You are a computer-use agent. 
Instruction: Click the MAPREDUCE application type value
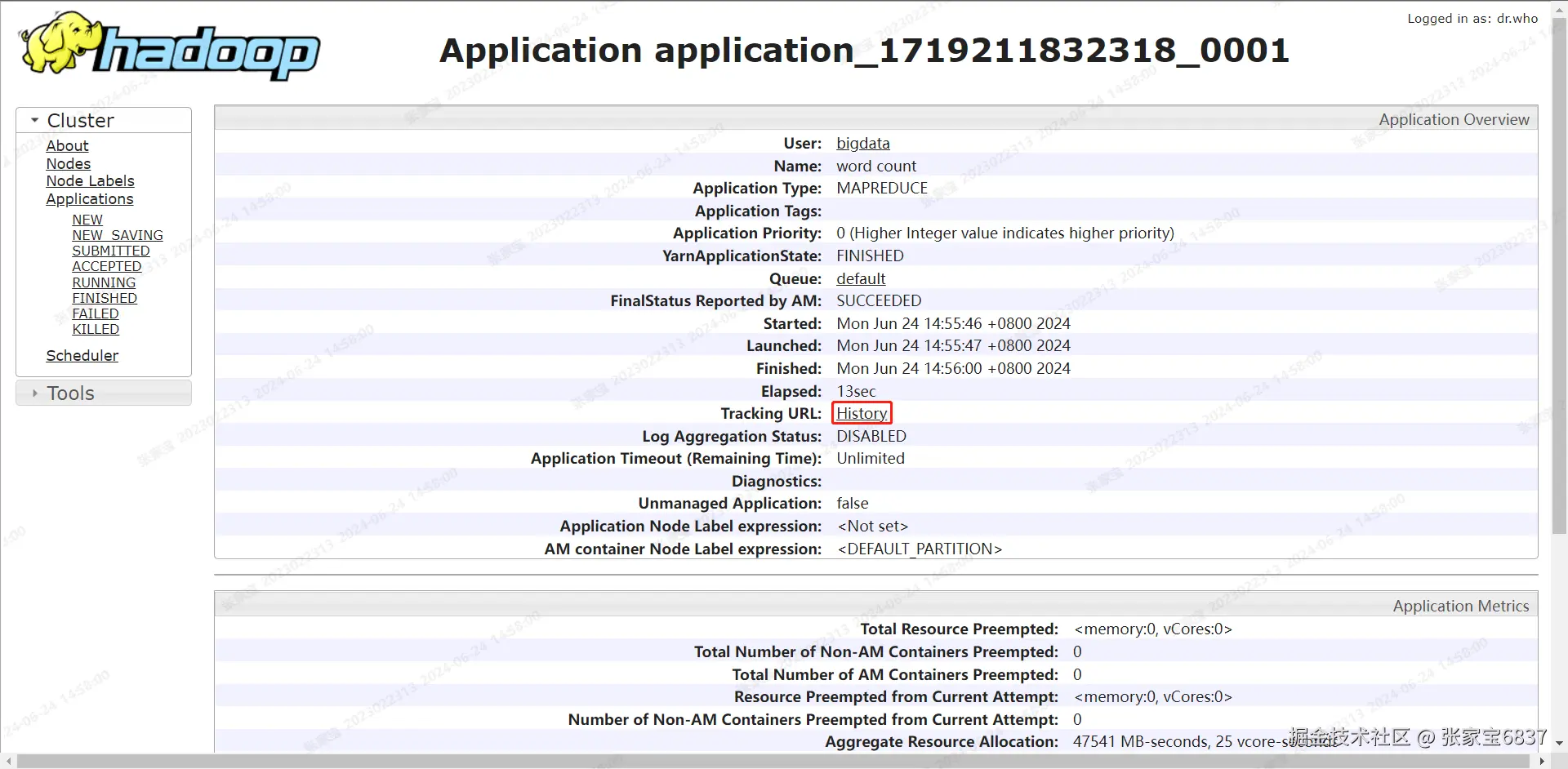pyautogui.click(x=882, y=188)
